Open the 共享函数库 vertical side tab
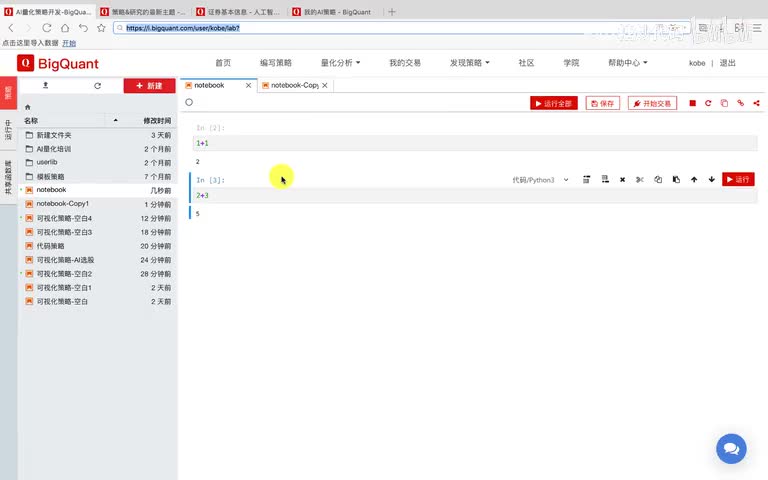This screenshot has width=768, height=480. coord(8,177)
